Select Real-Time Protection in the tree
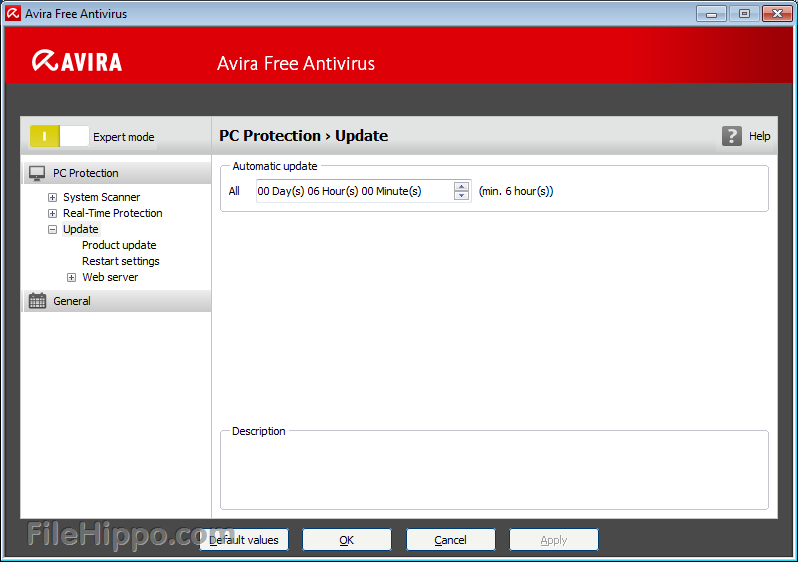This screenshot has width=798, height=562. [x=112, y=213]
